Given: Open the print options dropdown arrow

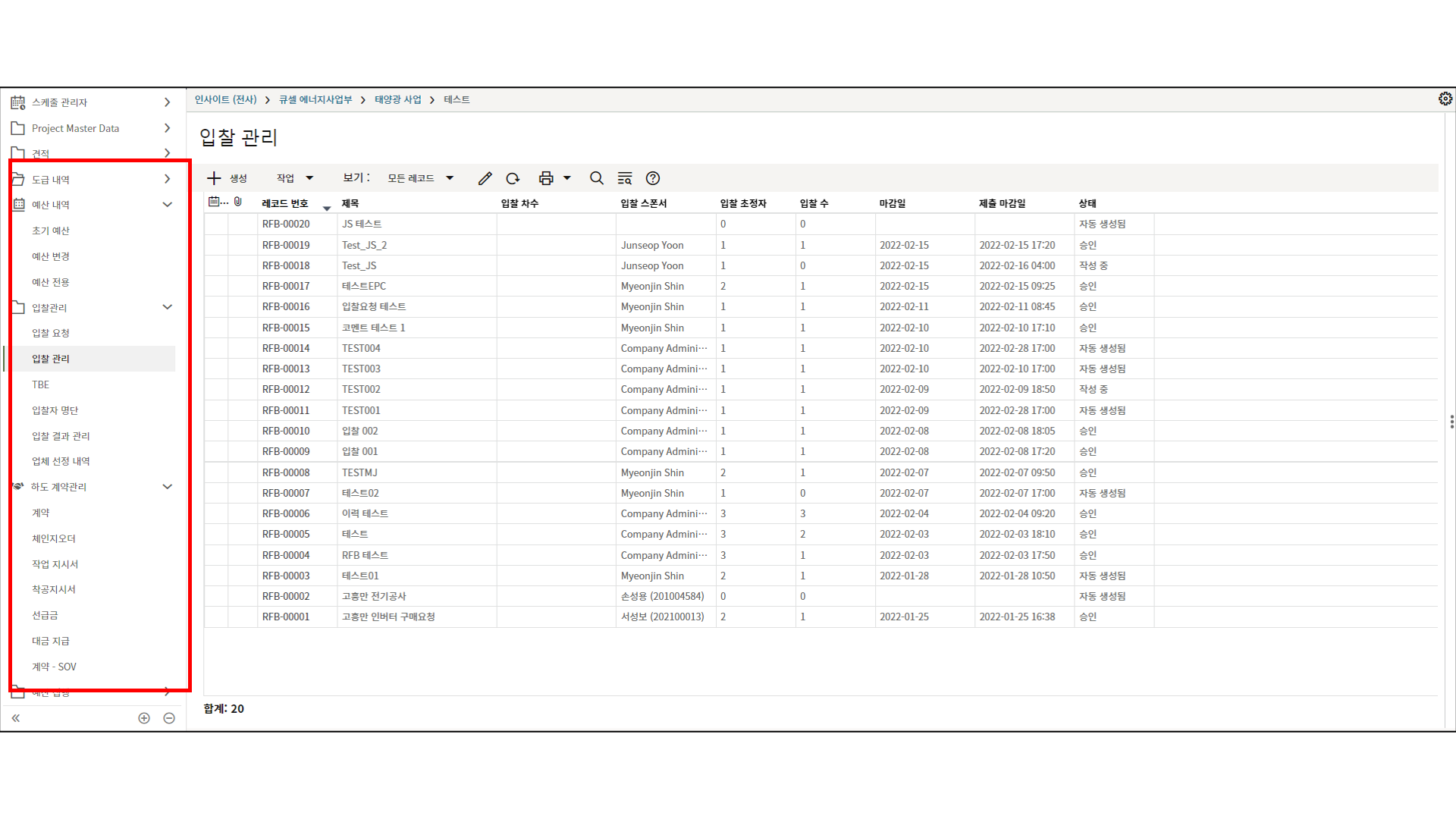Looking at the screenshot, I should click(567, 178).
